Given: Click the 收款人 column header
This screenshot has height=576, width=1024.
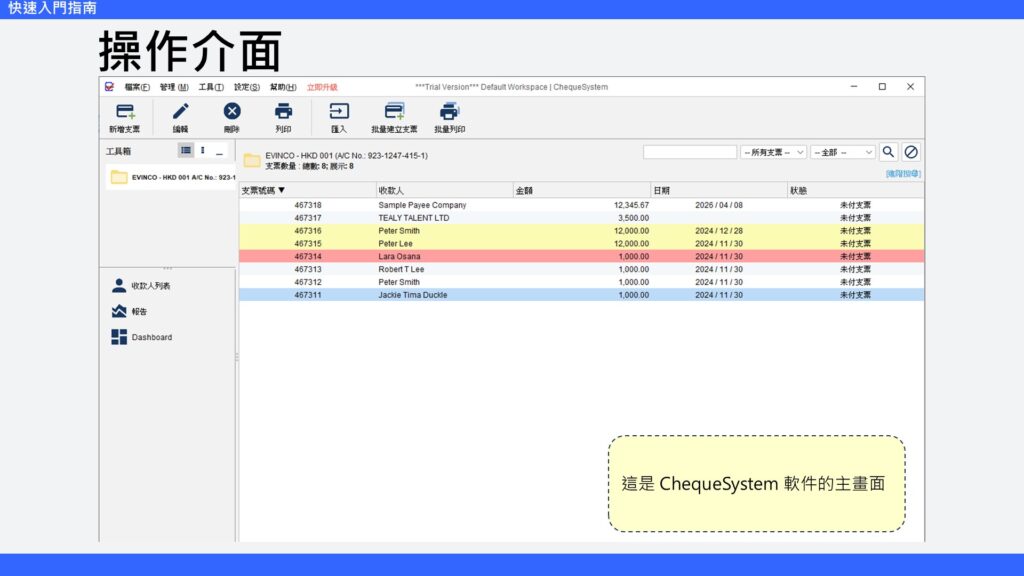Looking at the screenshot, I should (444, 190).
